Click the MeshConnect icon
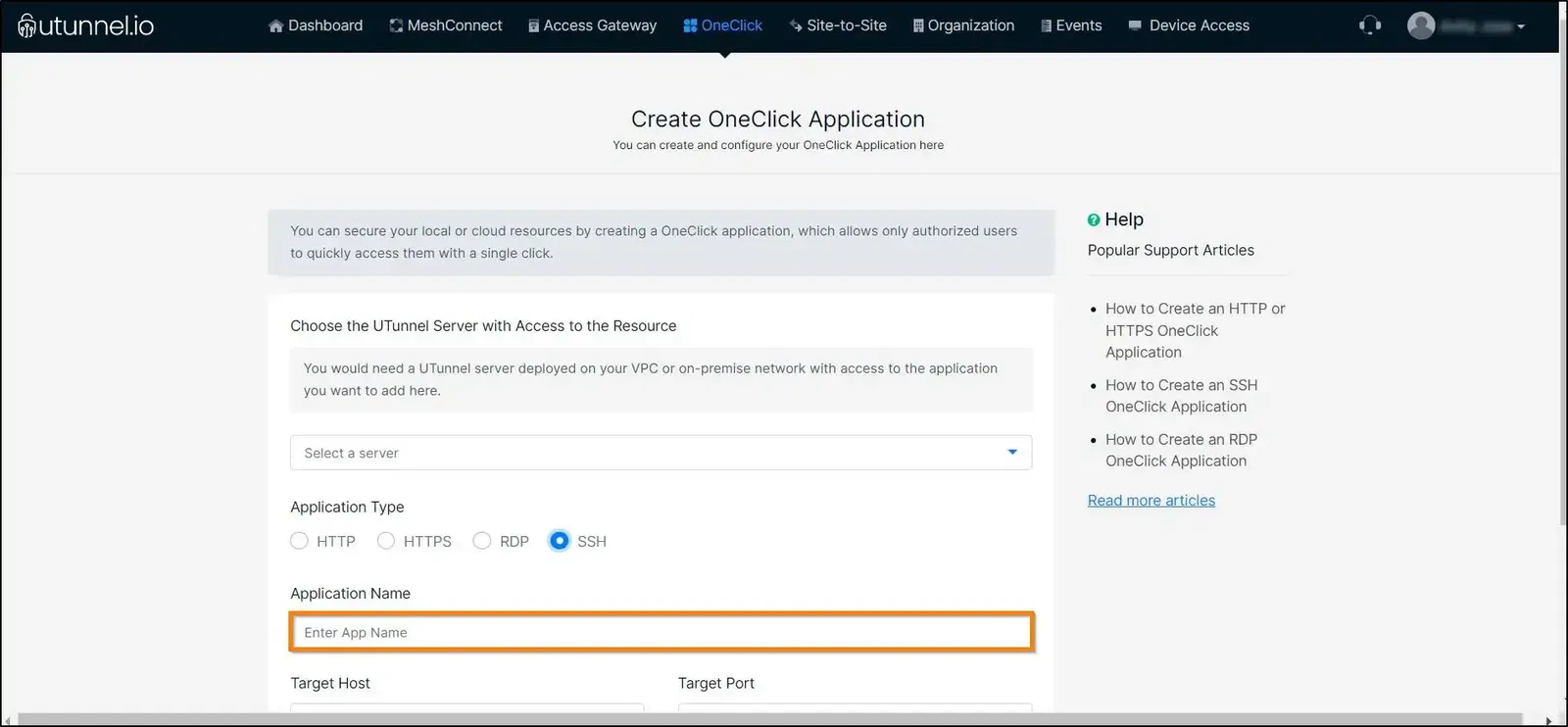1568x727 pixels. 396,25
